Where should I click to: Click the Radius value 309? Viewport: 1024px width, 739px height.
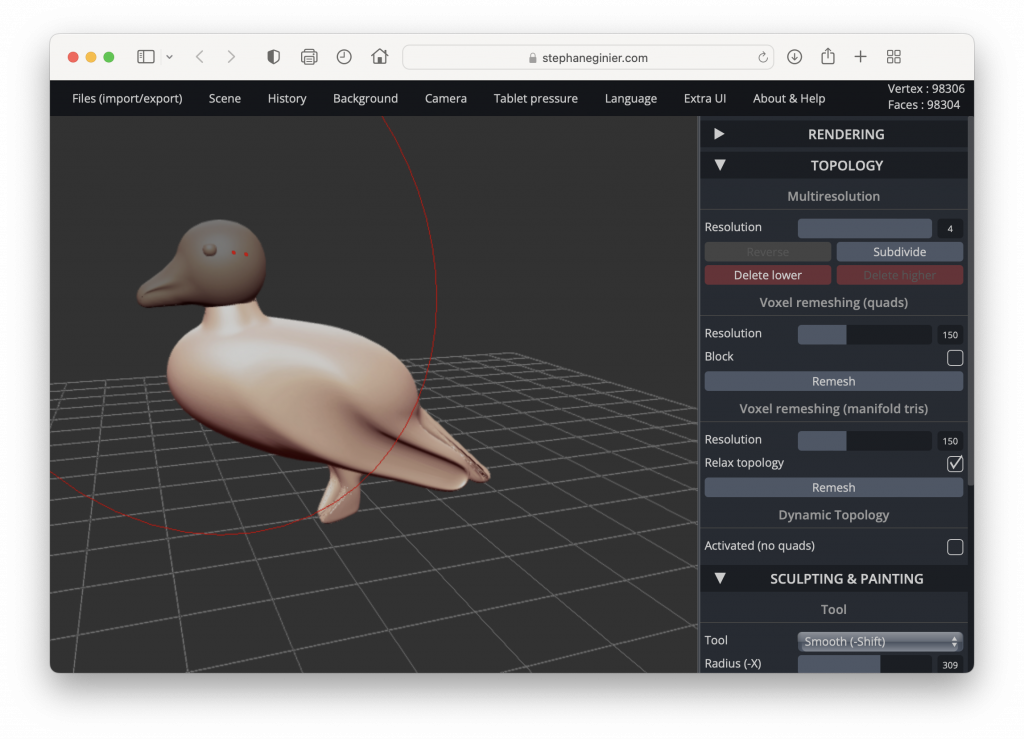click(x=950, y=665)
